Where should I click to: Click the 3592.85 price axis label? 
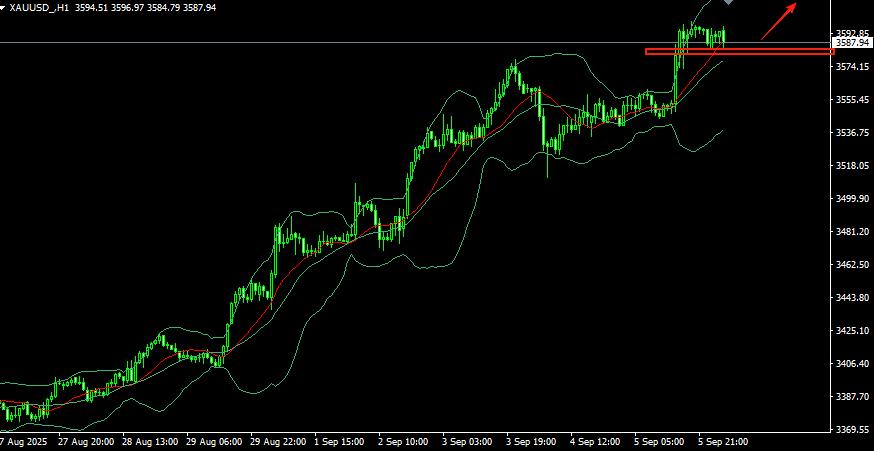tap(852, 33)
